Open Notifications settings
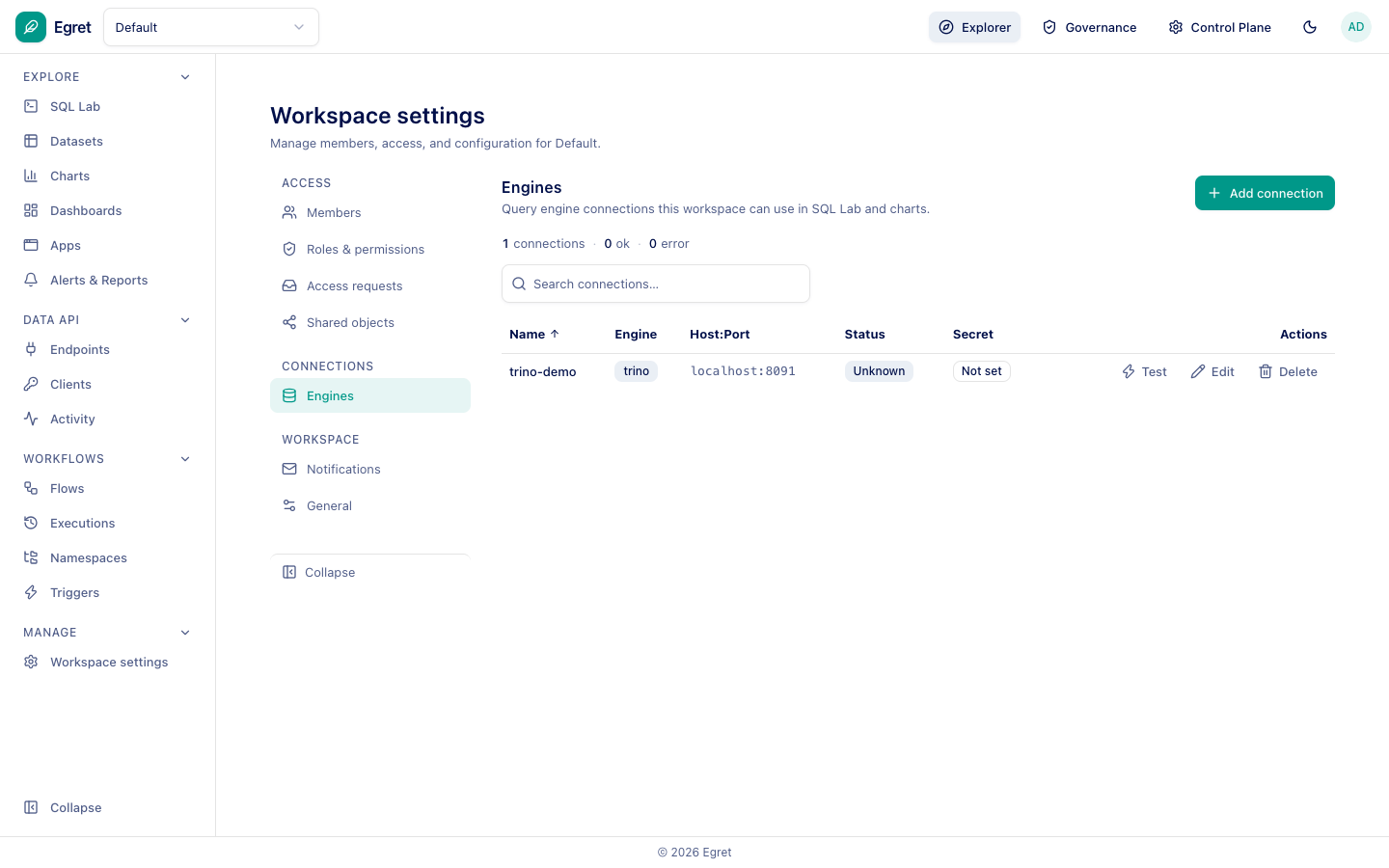The width and height of the screenshot is (1389, 868). point(370,469)
